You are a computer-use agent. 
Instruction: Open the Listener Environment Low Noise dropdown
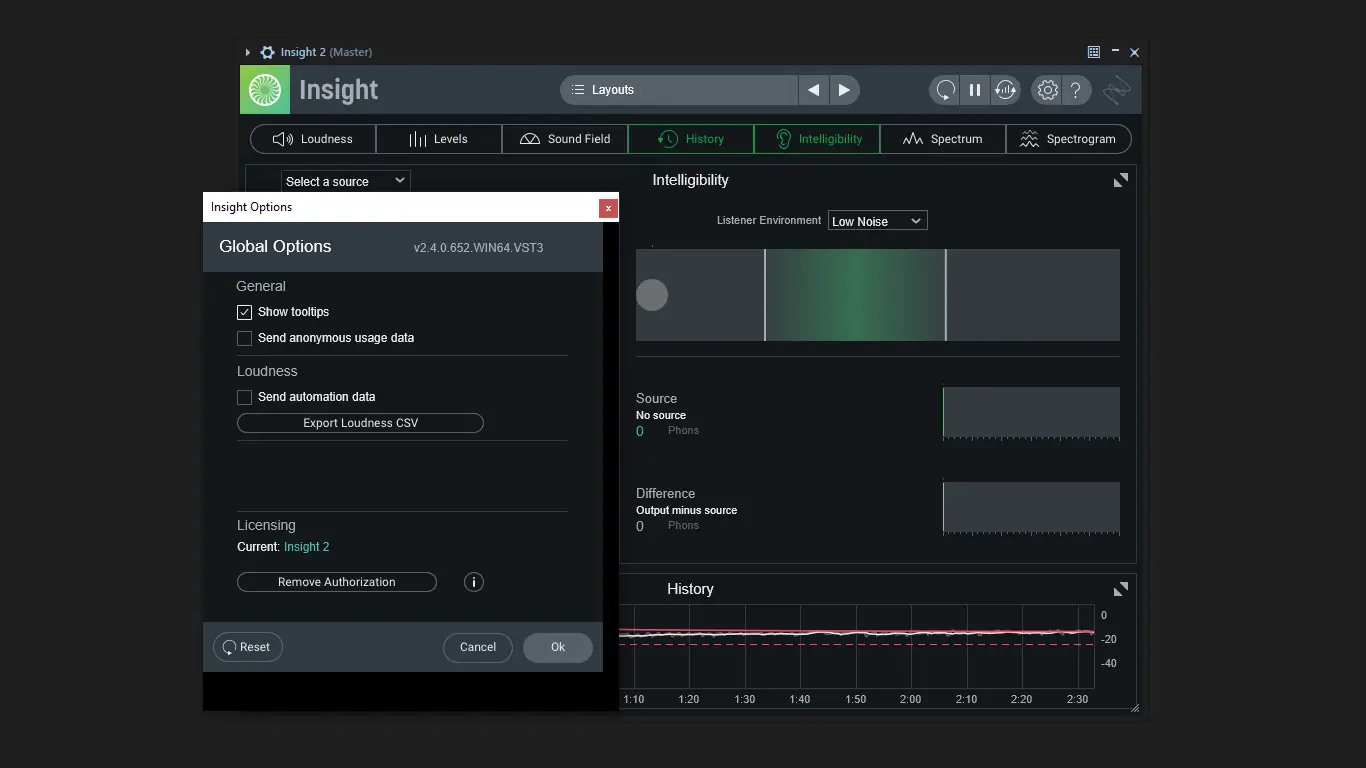click(878, 221)
